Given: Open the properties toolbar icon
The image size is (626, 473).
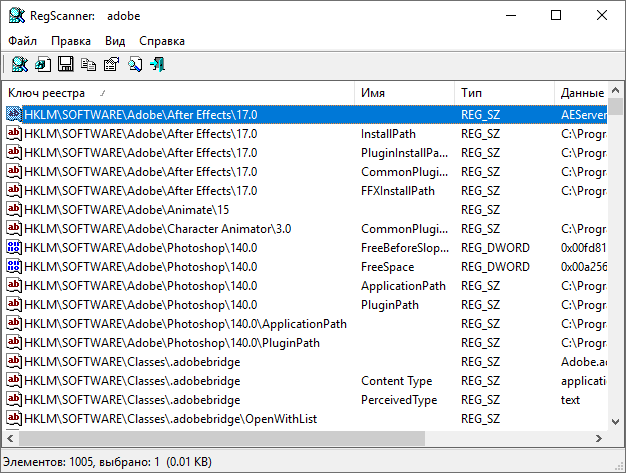Looking at the screenshot, I should pyautogui.click(x=111, y=64).
